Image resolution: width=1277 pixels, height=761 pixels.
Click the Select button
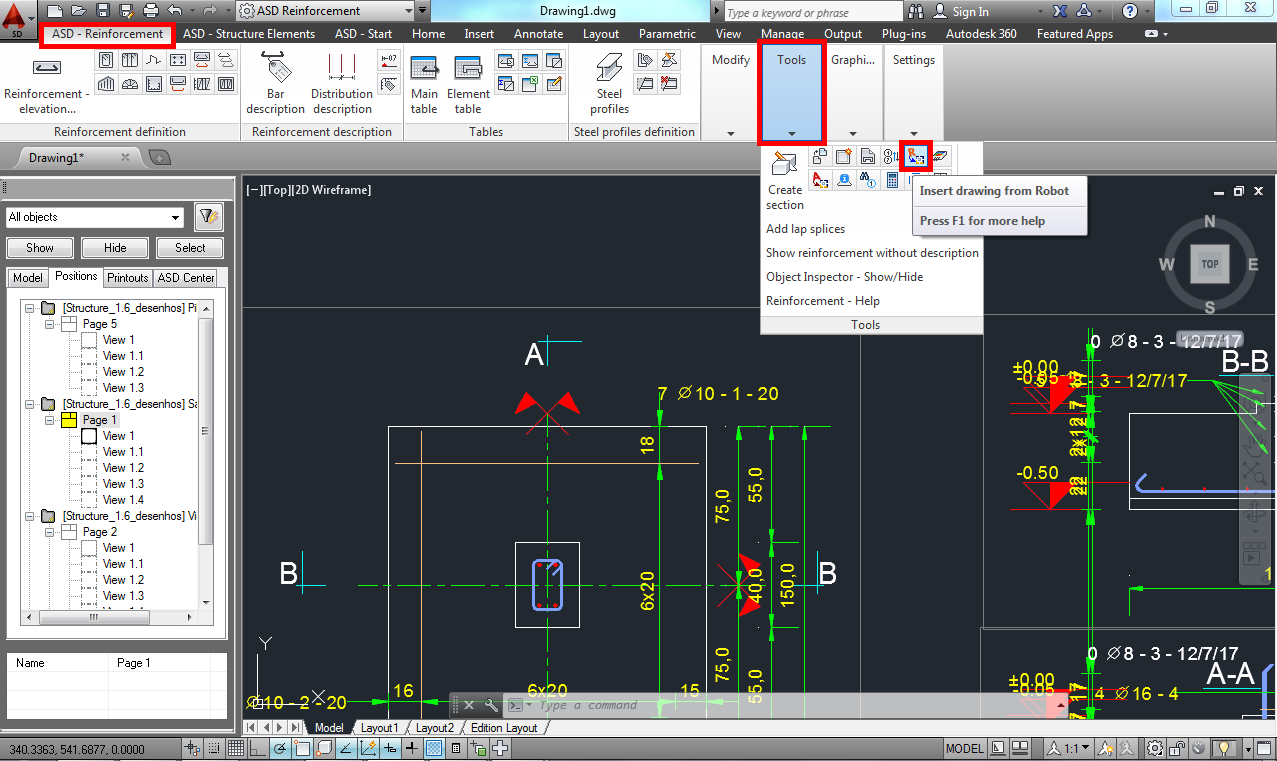coord(190,248)
